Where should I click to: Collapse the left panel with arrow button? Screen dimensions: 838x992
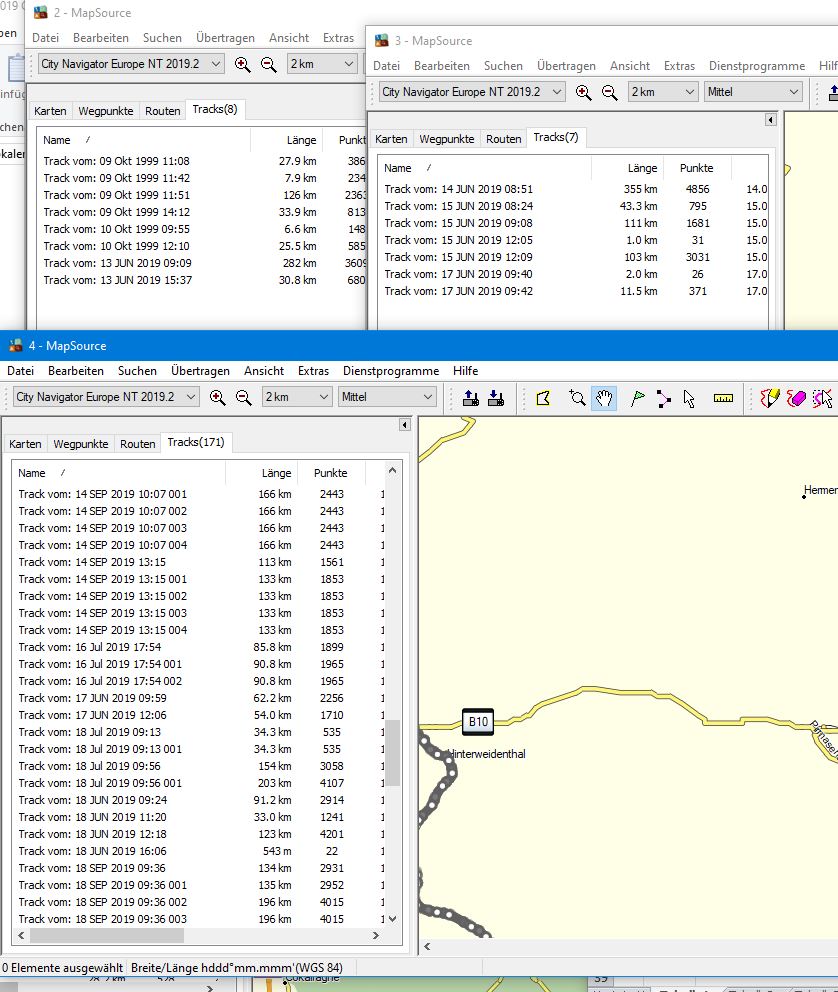(x=404, y=425)
